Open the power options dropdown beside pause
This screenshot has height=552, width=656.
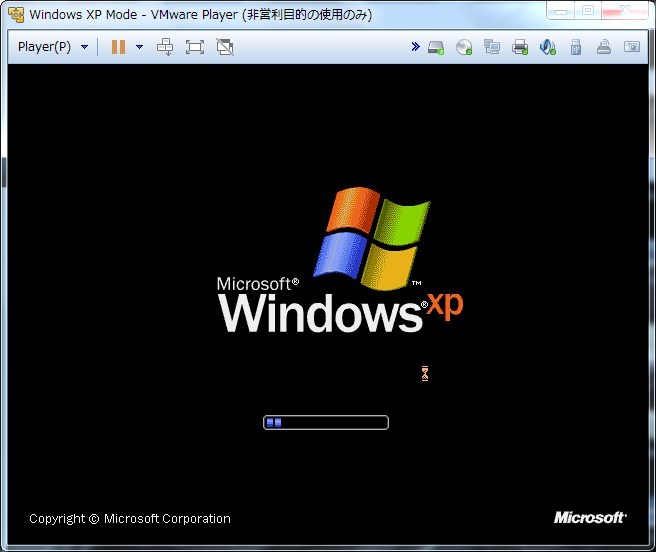[x=140, y=47]
